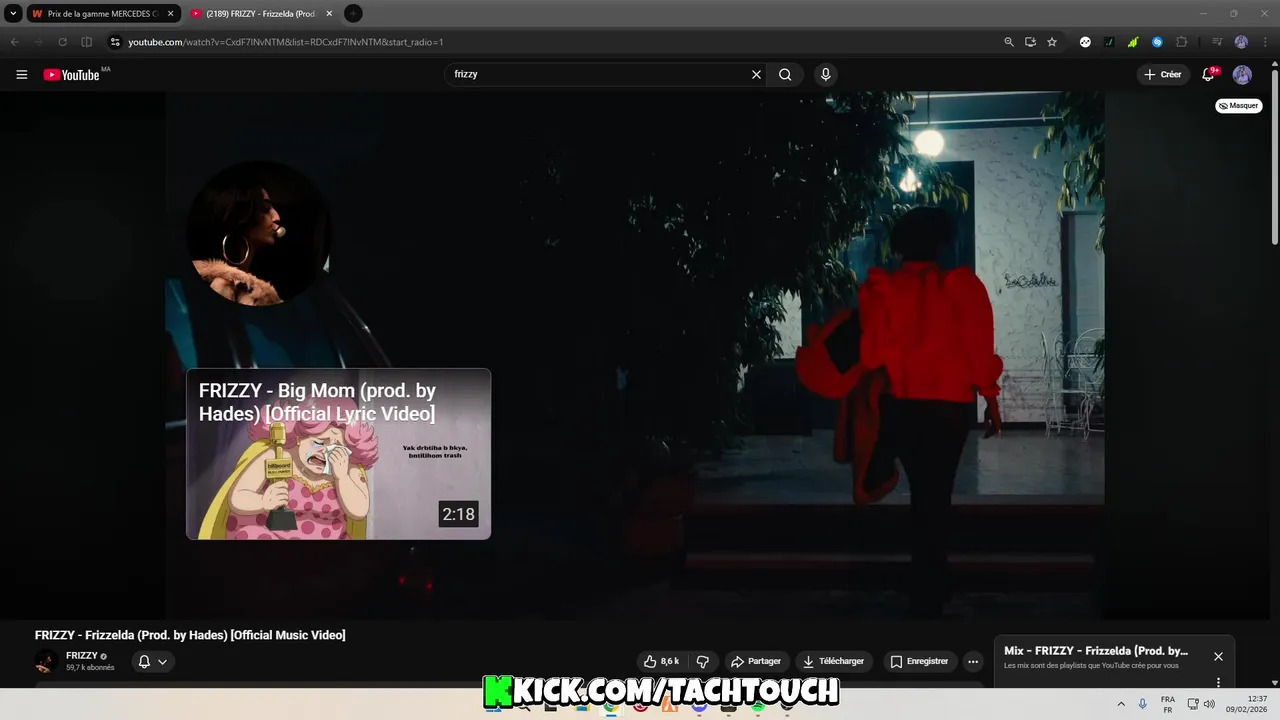Go back with the browser back arrow
The height and width of the screenshot is (720, 1280).
14,42
